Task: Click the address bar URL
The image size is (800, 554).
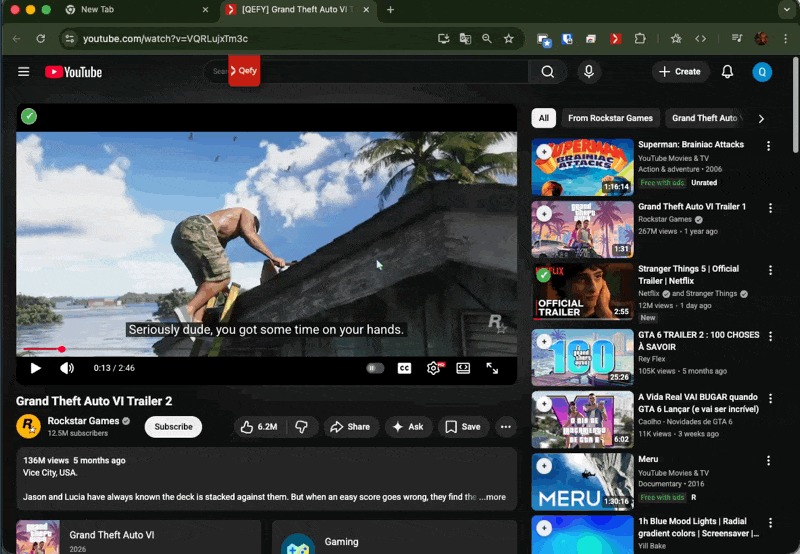Action: pos(165,39)
